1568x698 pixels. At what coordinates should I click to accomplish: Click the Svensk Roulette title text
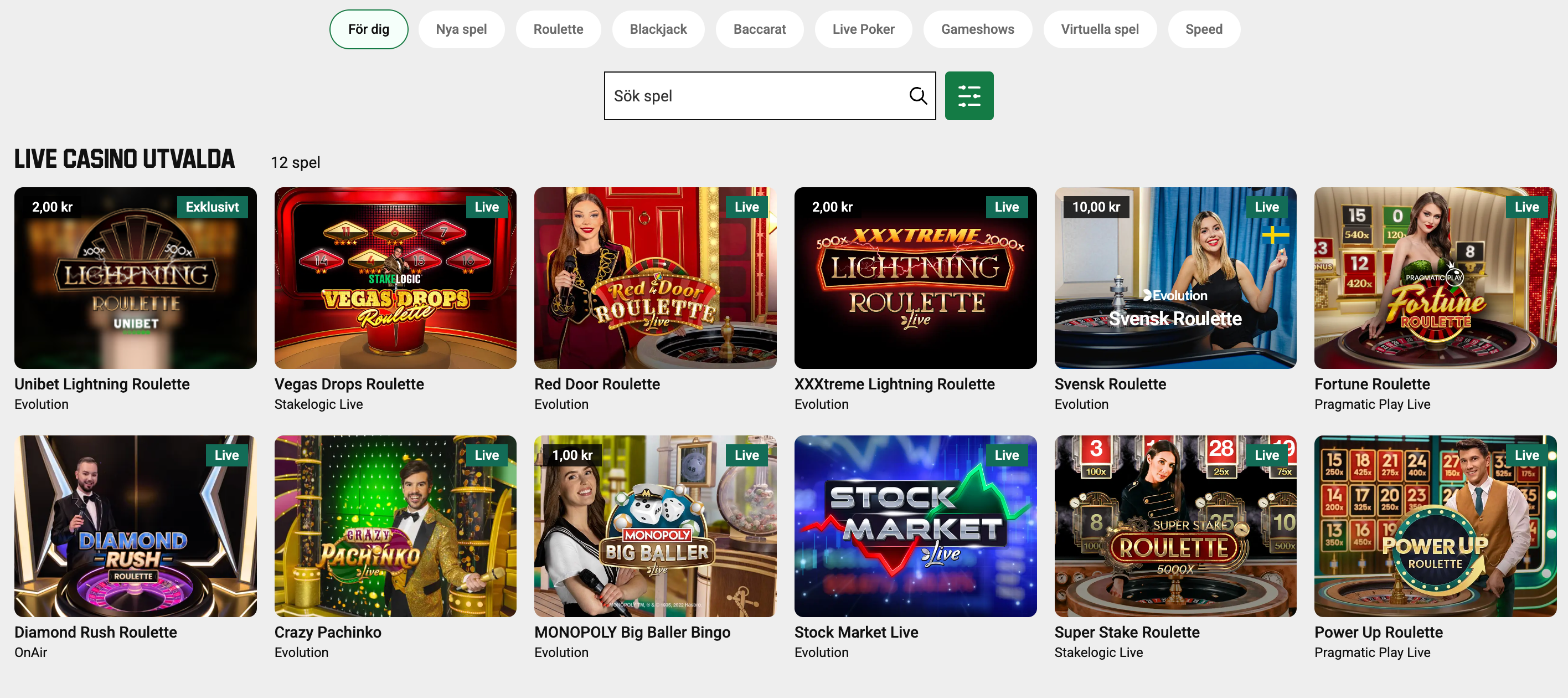(x=1110, y=384)
